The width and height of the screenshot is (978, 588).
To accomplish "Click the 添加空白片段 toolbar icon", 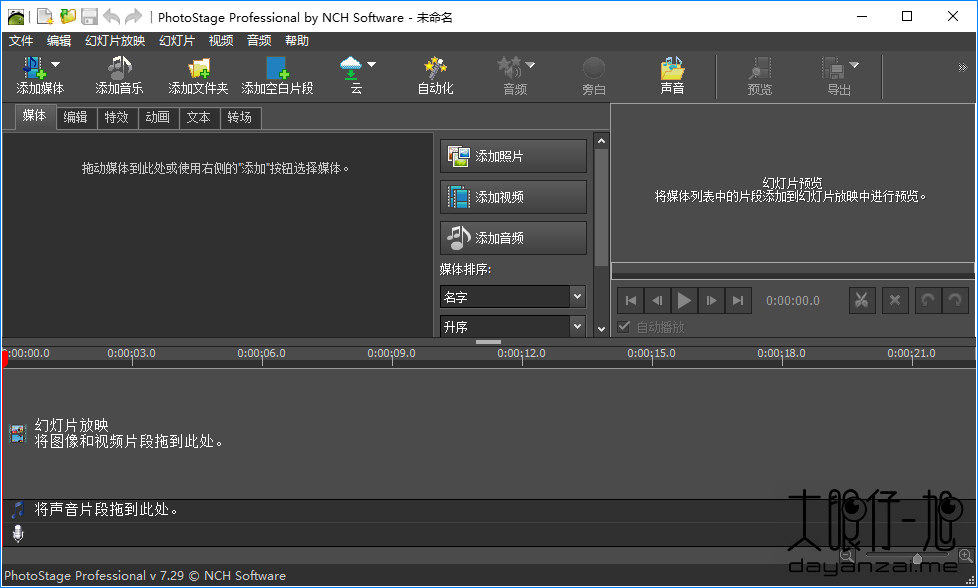I will tap(277, 68).
